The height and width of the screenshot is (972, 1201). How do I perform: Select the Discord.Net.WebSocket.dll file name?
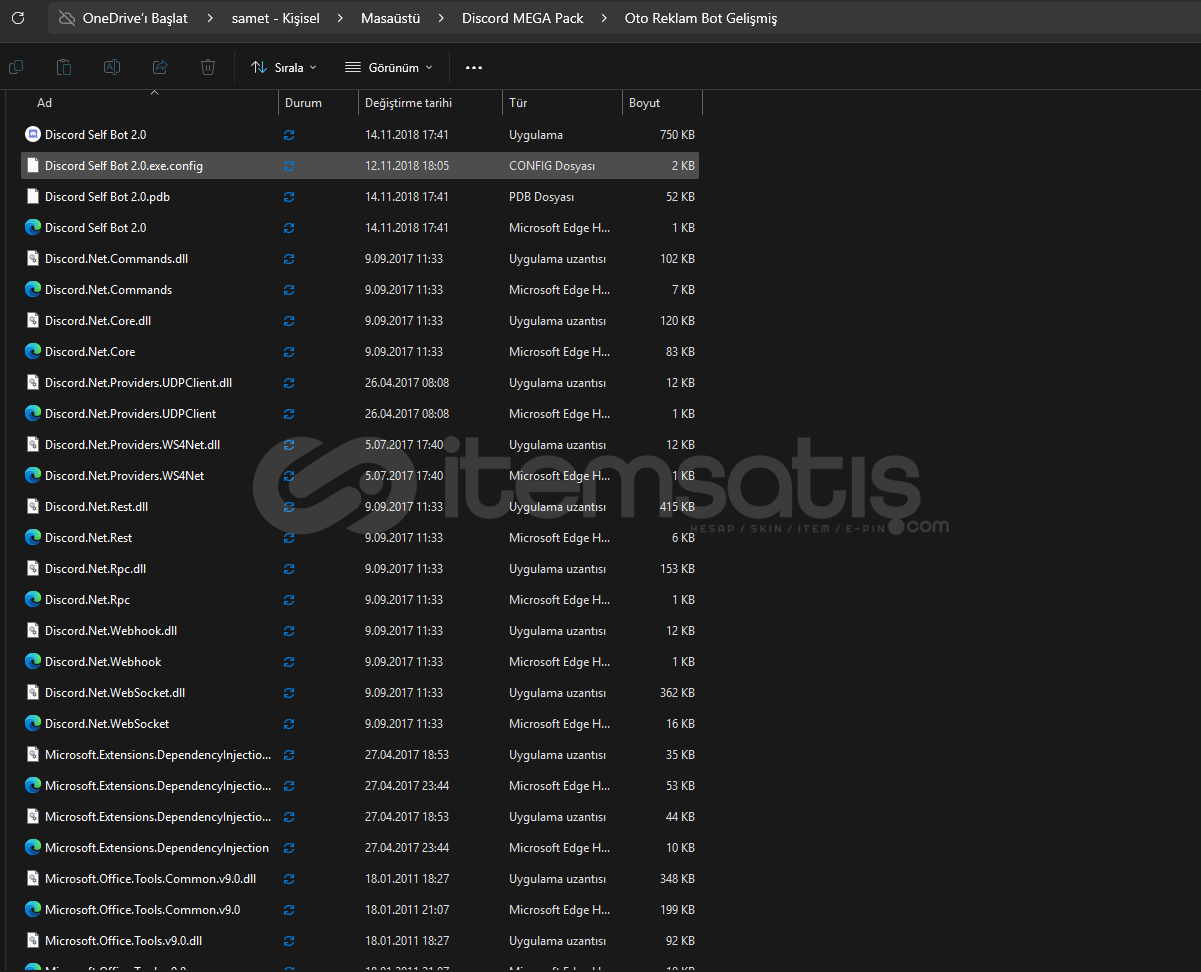click(115, 693)
